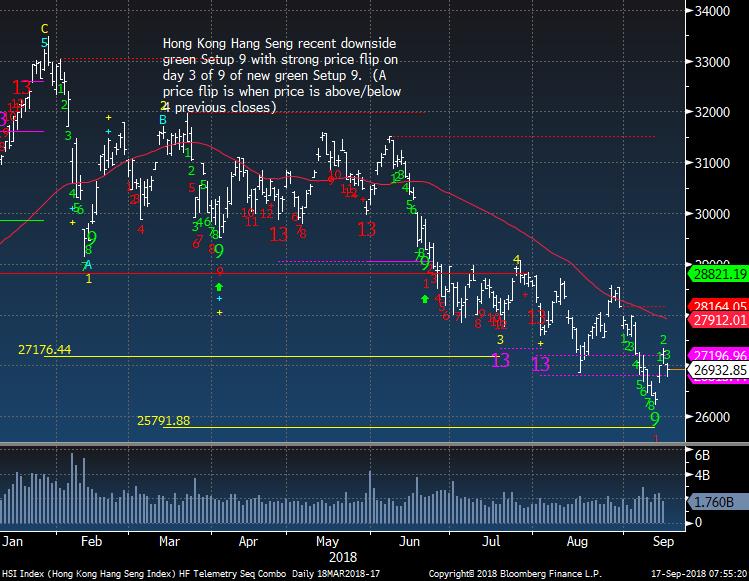Screen dimensions: 749x581
Task: Click the HSI Index chart title in footer
Action: tap(191, 573)
